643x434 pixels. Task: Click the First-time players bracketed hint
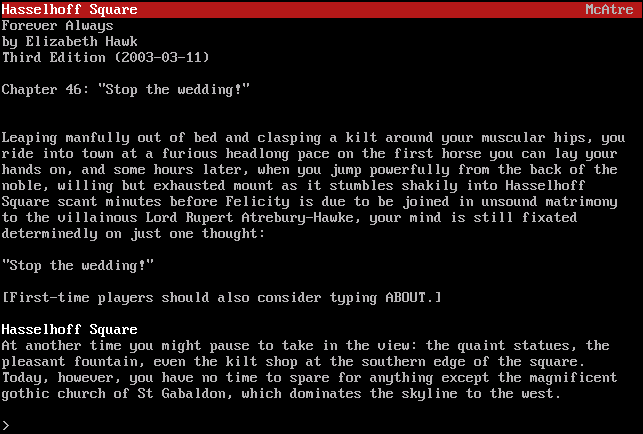[221, 297]
